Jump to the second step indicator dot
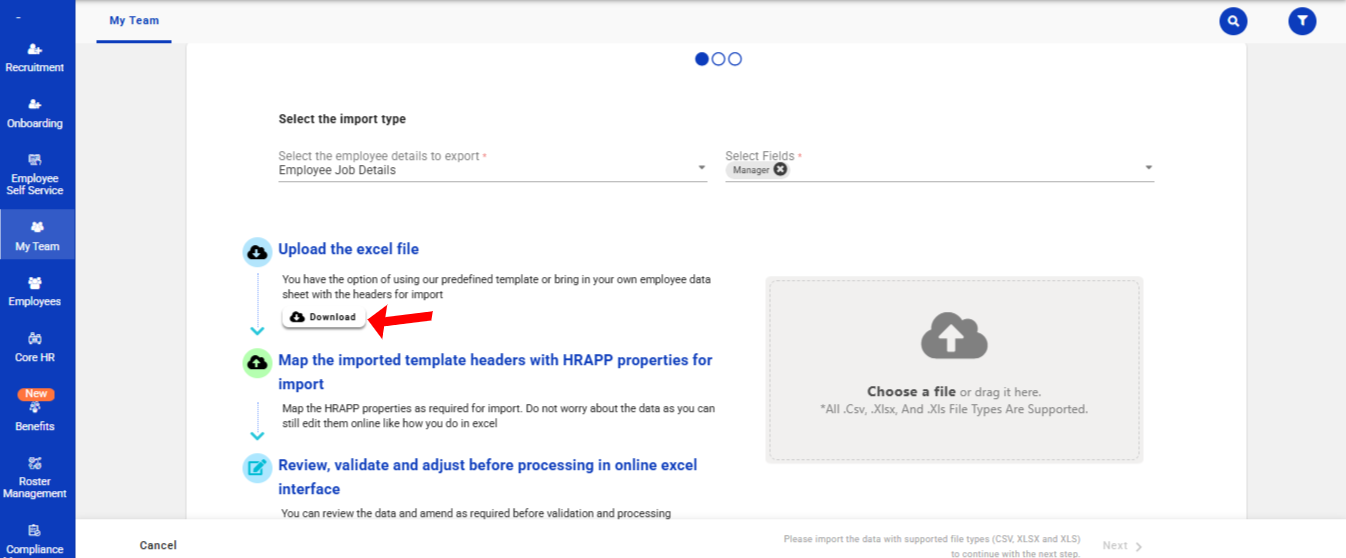Image resolution: width=1346 pixels, height=558 pixels. (718, 59)
